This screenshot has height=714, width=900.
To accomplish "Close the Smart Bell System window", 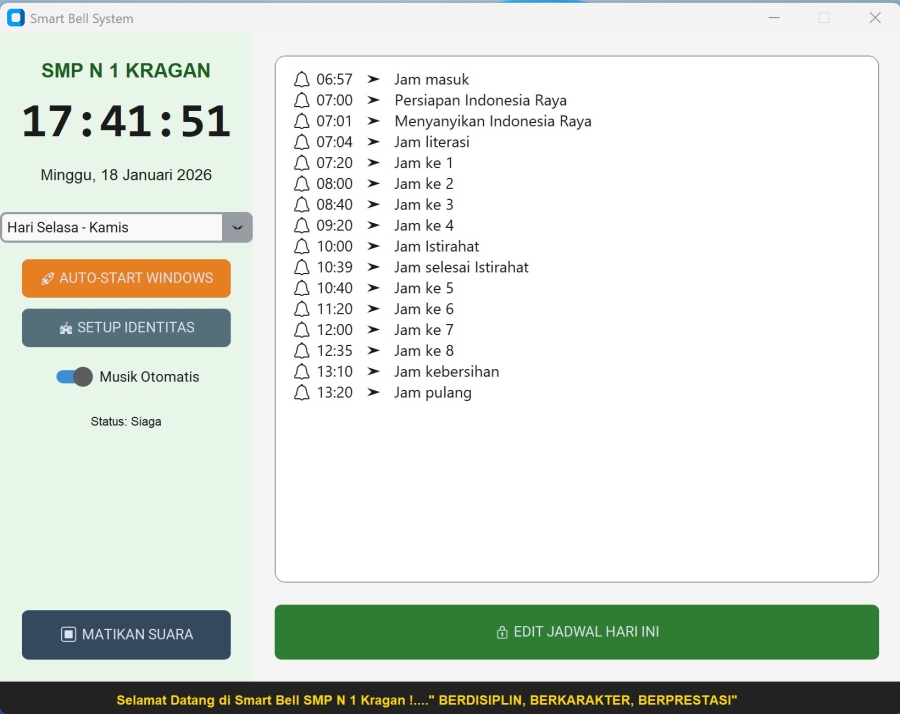I will tap(875, 18).
